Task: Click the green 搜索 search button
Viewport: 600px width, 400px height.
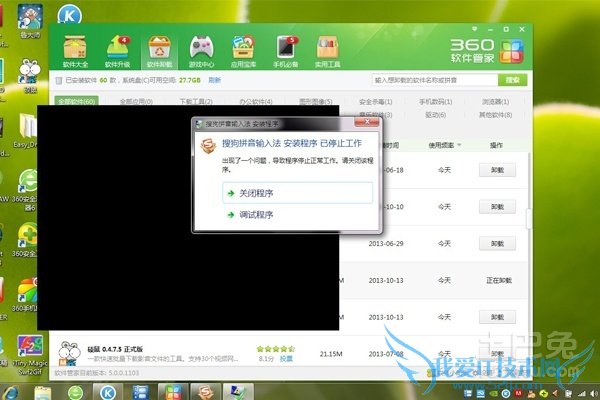Action: pyautogui.click(x=512, y=80)
